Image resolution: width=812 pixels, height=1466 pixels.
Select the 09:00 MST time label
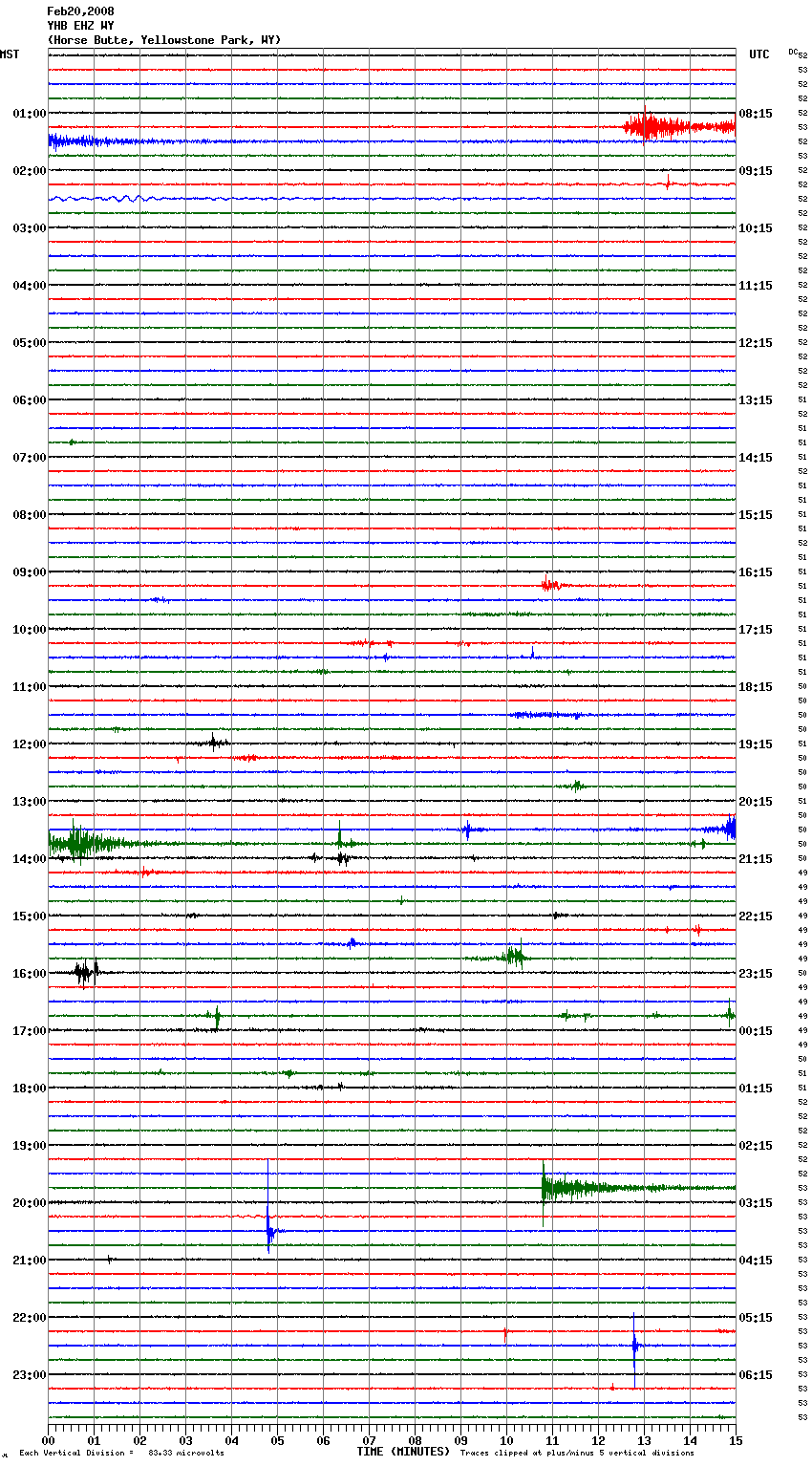pyautogui.click(x=30, y=572)
